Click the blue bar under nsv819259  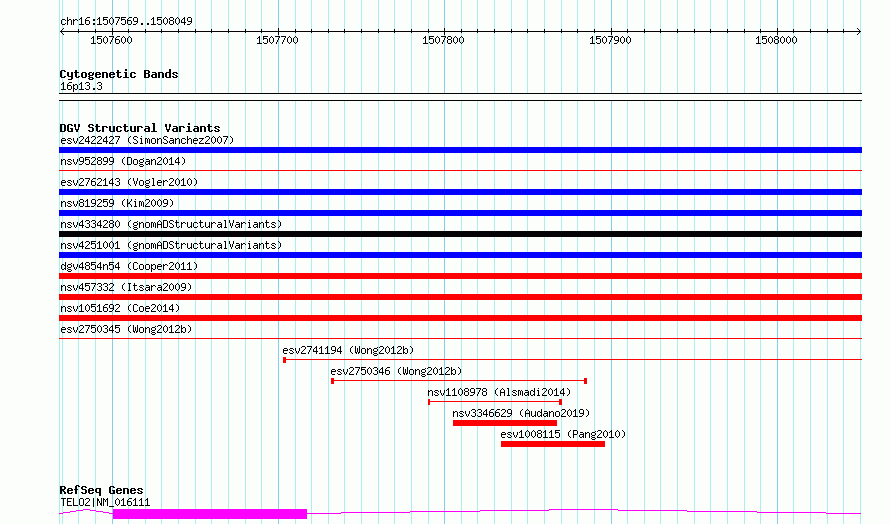click(460, 213)
